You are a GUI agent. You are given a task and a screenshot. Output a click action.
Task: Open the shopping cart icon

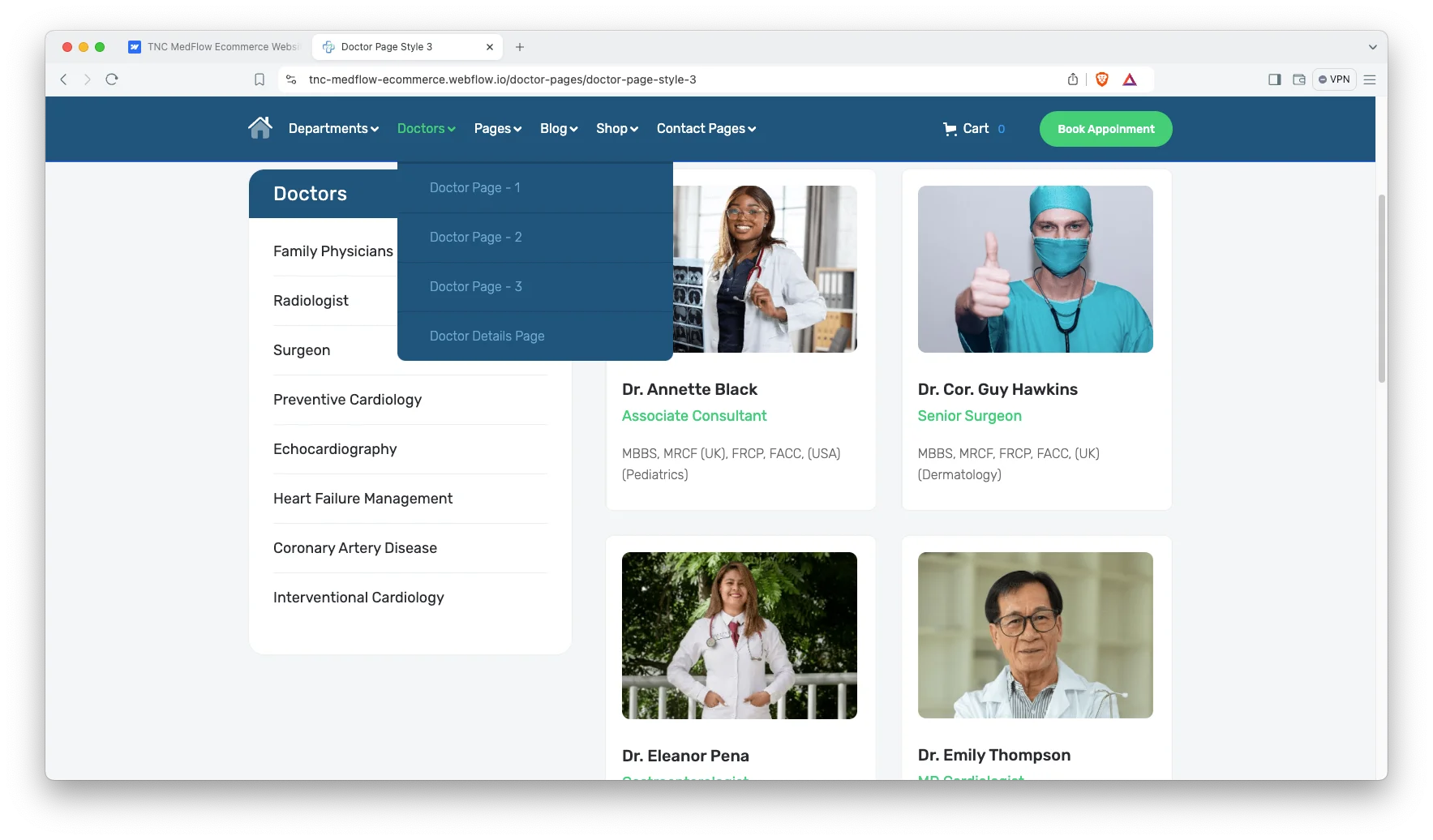[950, 129]
